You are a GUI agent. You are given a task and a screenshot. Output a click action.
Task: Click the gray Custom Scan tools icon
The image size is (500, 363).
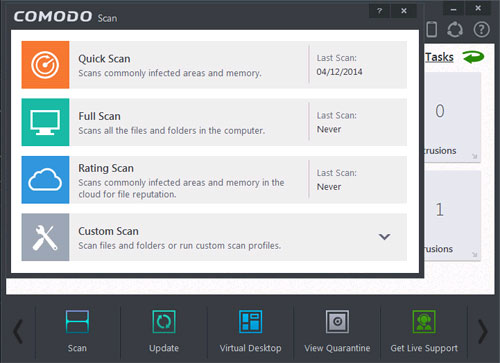45,237
